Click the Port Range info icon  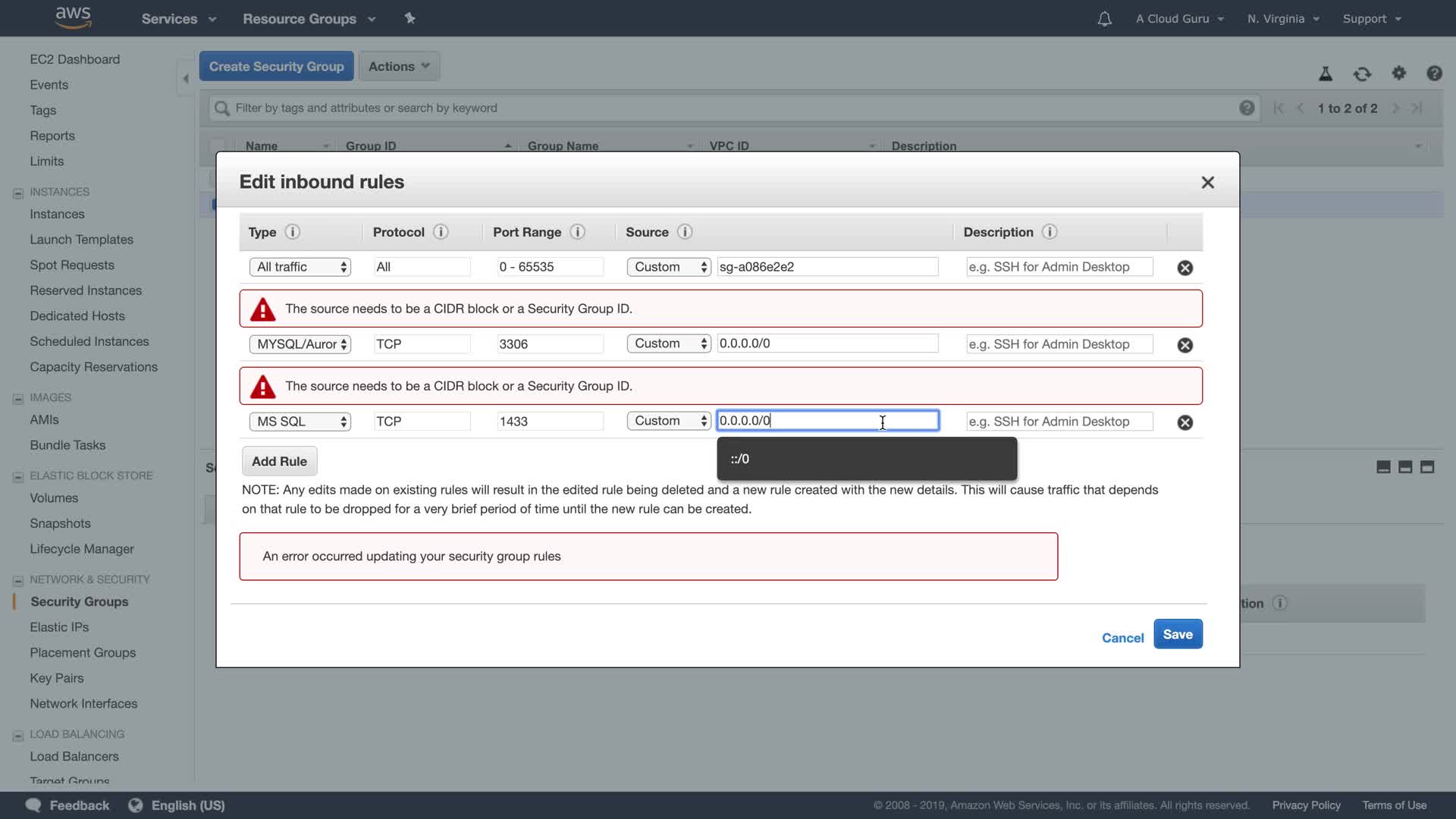pos(577,232)
